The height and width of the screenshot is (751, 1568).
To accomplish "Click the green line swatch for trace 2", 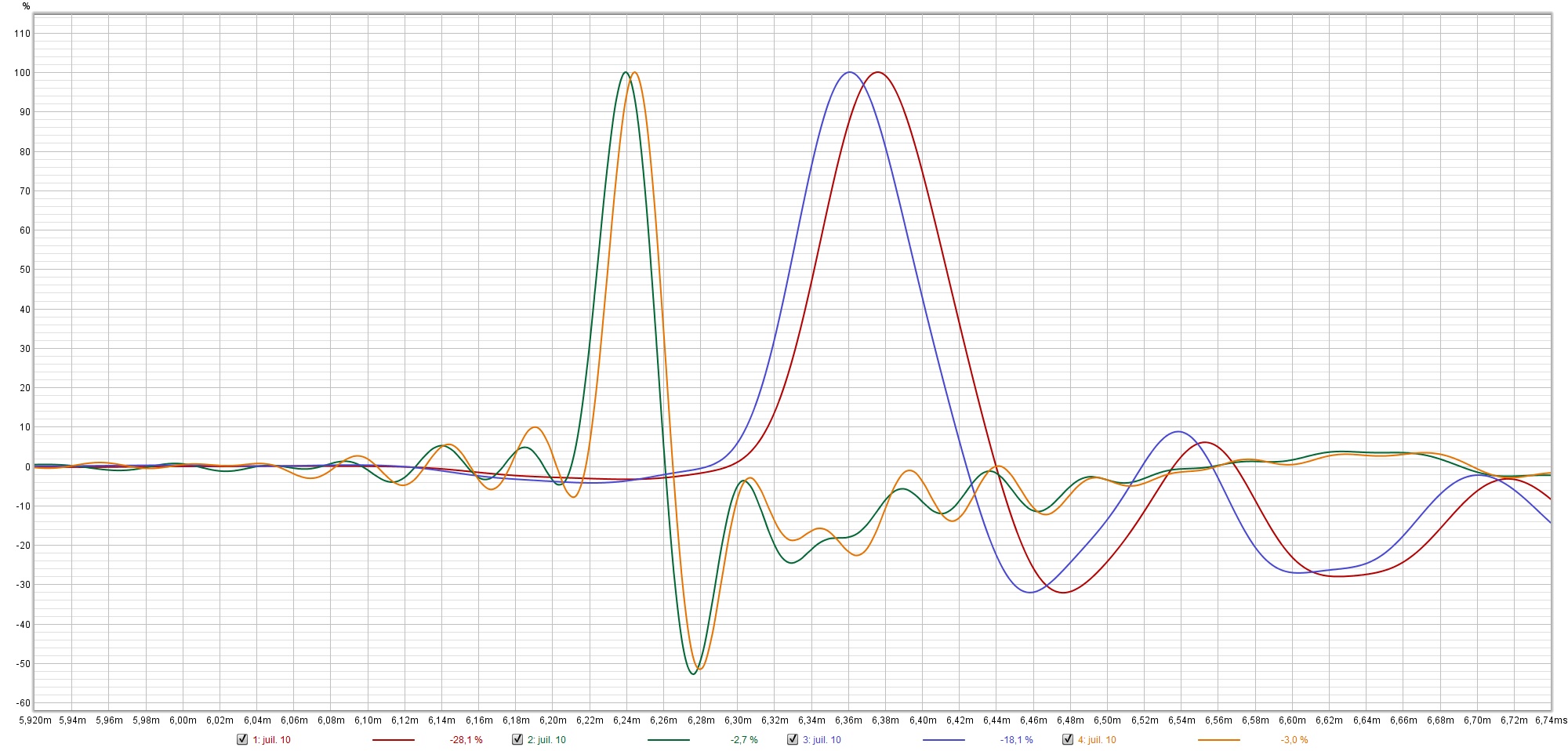I will pyautogui.click(x=668, y=740).
